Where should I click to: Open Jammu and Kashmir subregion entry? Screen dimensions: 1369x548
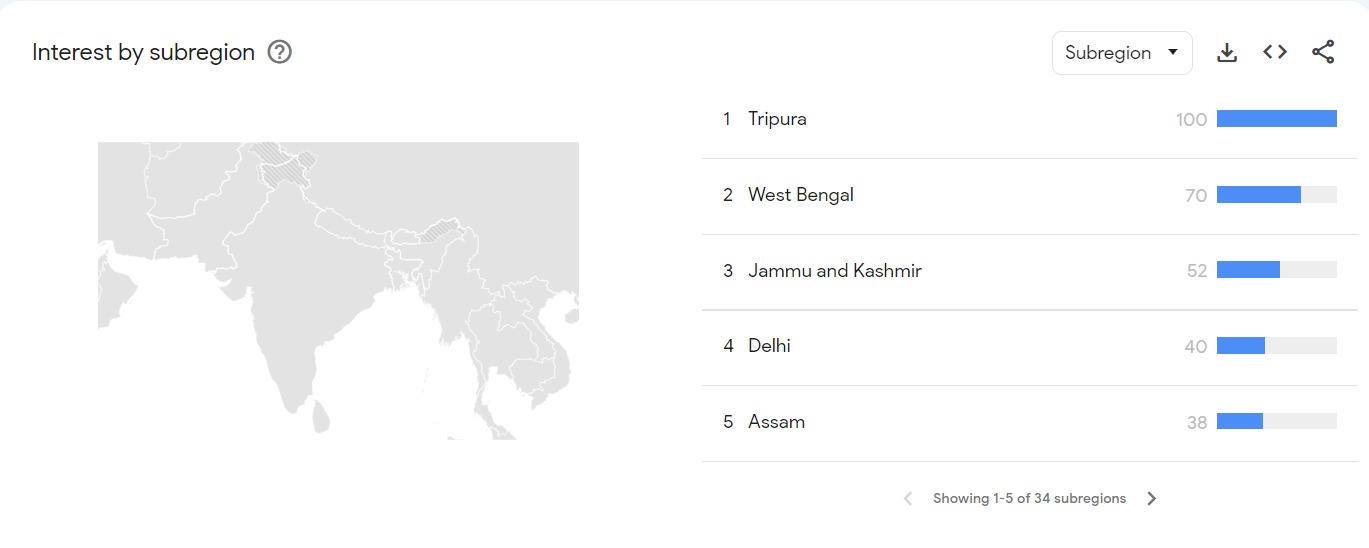(834, 270)
